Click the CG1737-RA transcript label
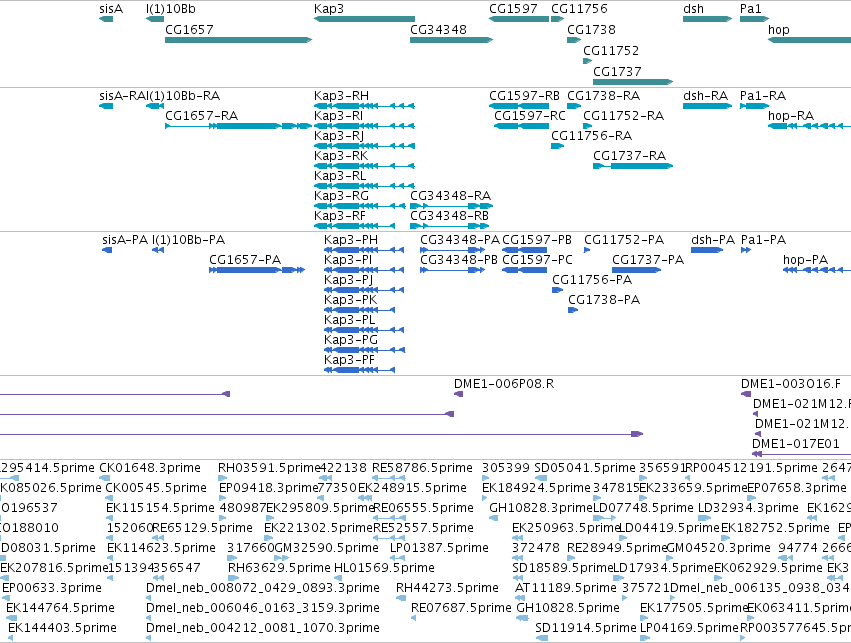This screenshot has width=851, height=643. (x=630, y=156)
